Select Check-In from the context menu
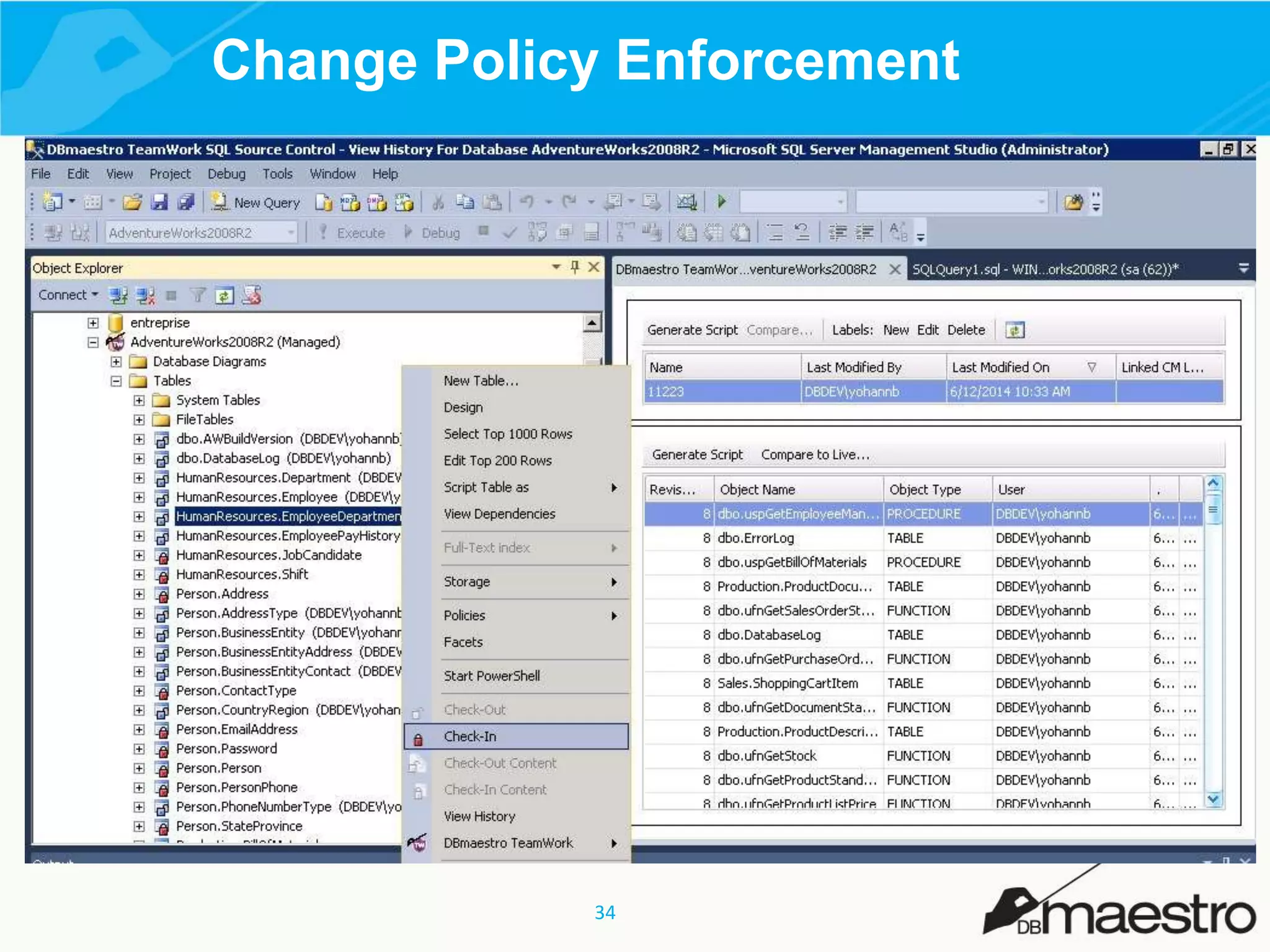 pos(516,736)
